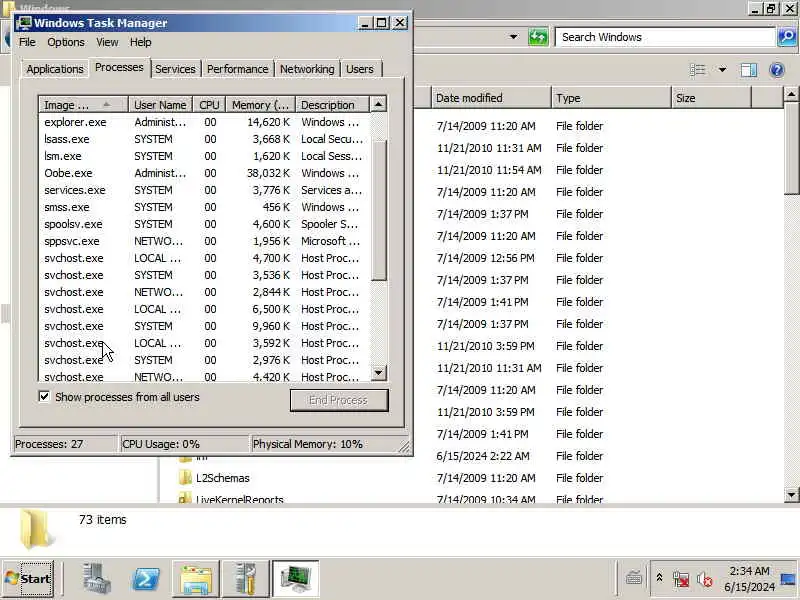Sort Explorer files by Size column
This screenshot has width=800, height=600.
[711, 98]
